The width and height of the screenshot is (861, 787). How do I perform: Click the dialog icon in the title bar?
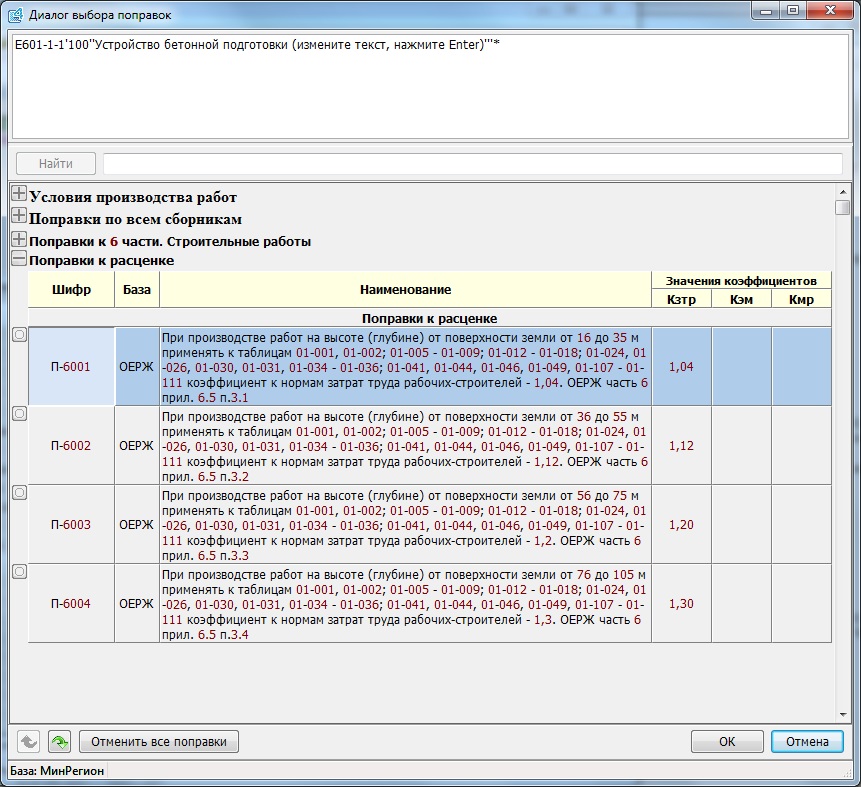coord(15,15)
